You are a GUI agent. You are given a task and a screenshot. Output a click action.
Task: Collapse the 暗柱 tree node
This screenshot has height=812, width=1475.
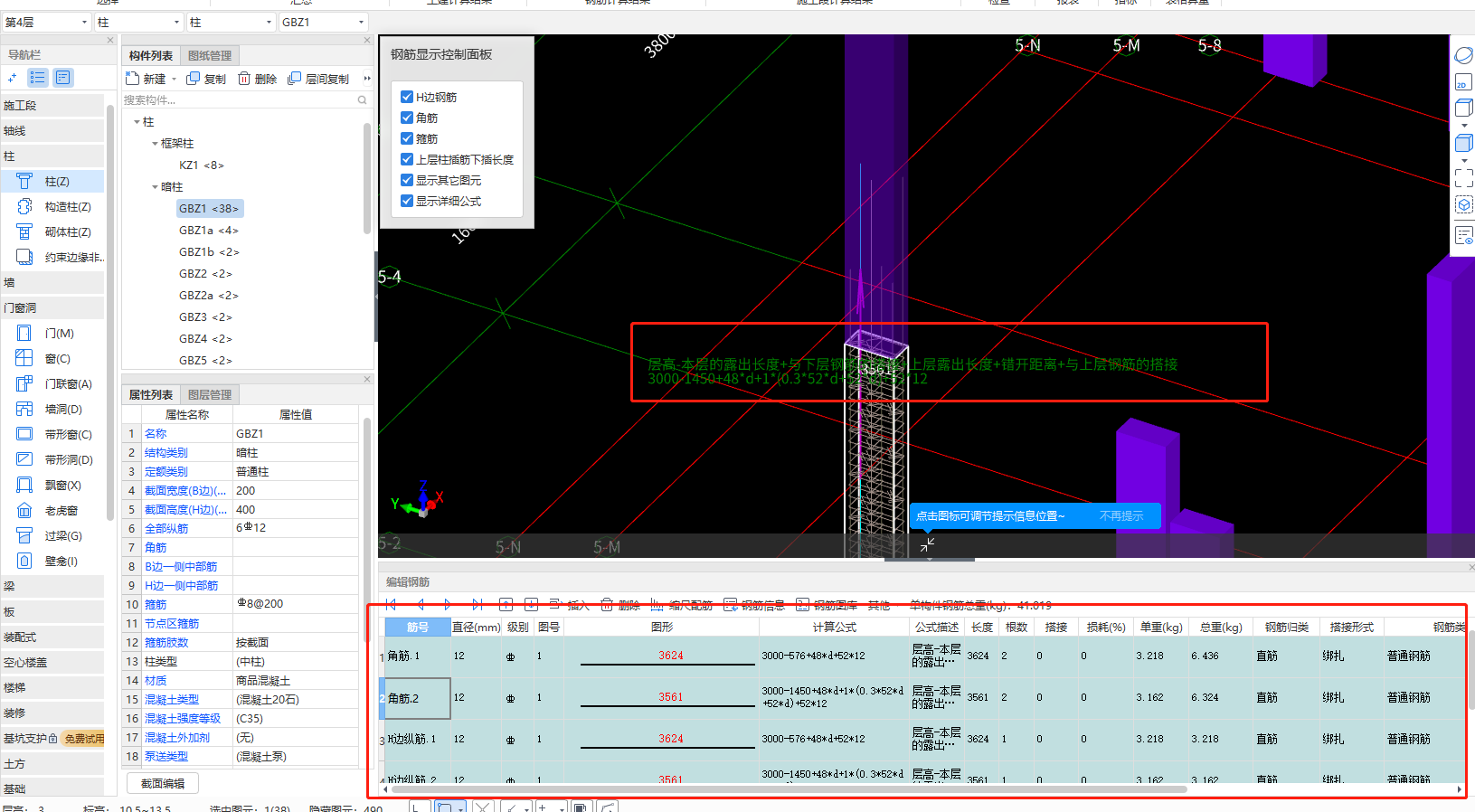click(155, 187)
